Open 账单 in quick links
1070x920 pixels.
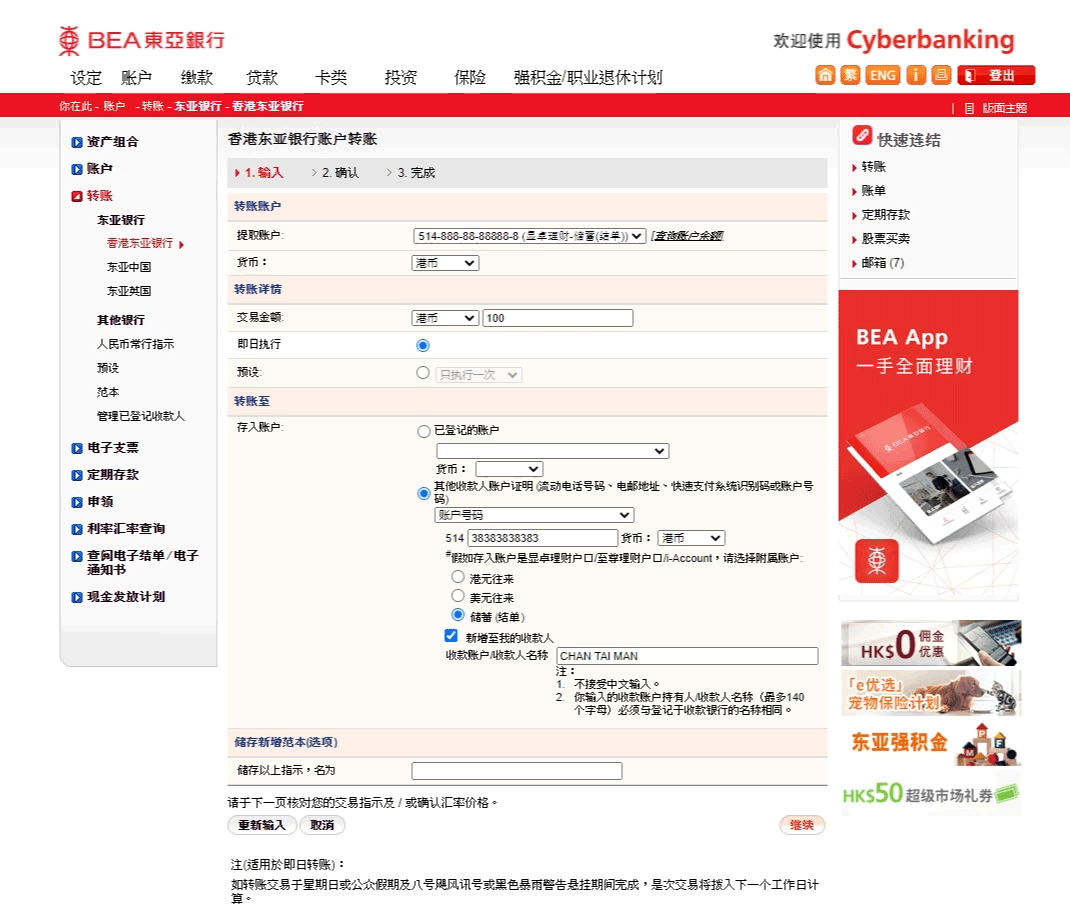click(x=873, y=190)
